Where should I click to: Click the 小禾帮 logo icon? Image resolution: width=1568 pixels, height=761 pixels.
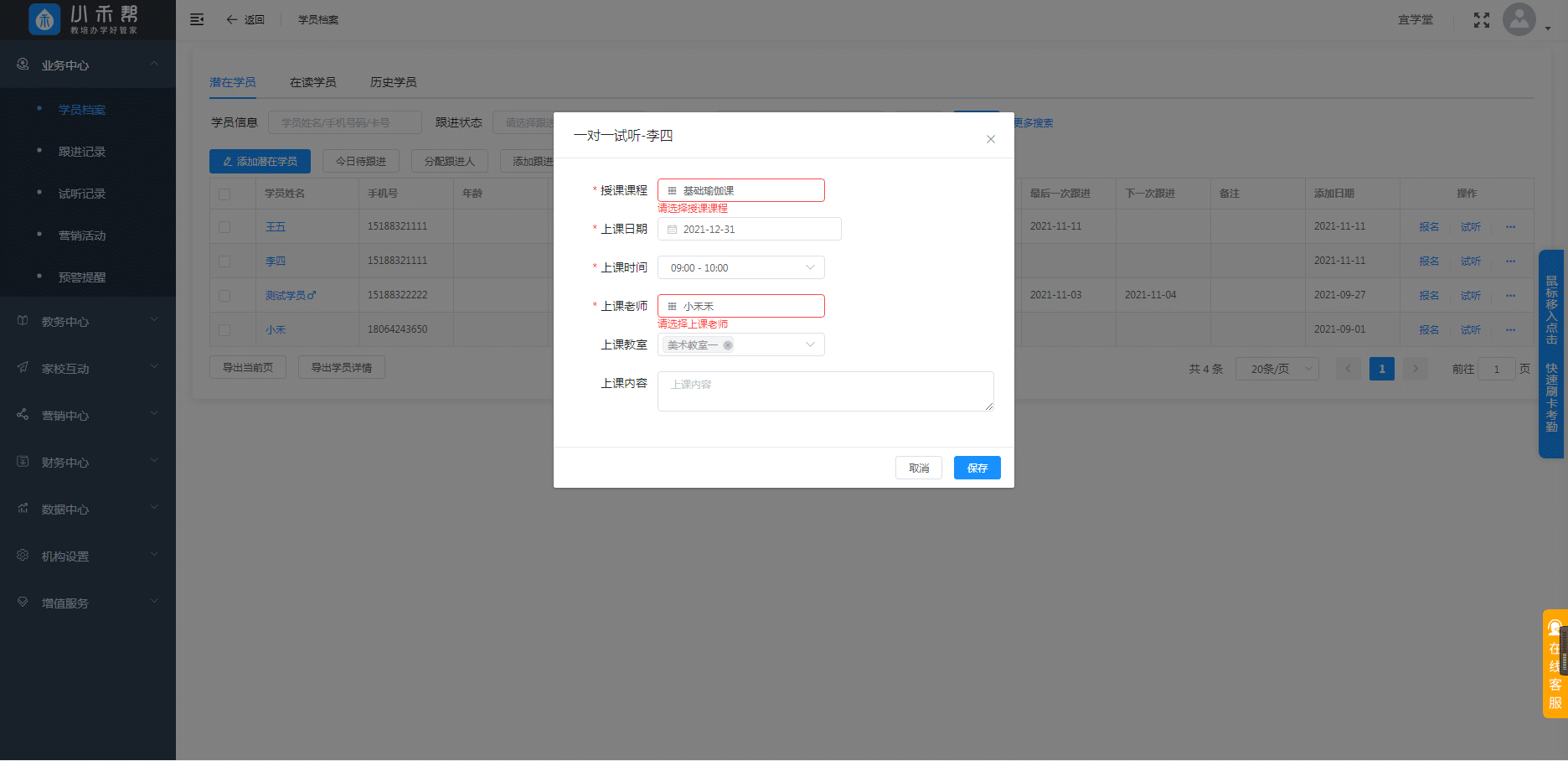tap(44, 19)
